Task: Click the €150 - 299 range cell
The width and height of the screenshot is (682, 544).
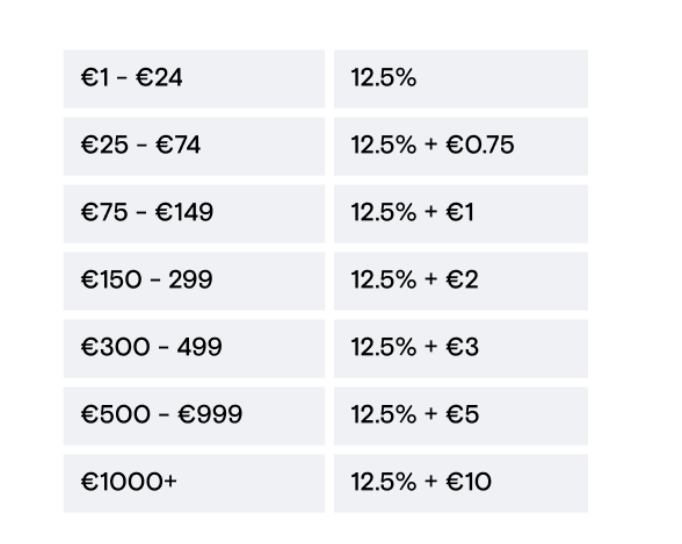Action: click(x=194, y=280)
